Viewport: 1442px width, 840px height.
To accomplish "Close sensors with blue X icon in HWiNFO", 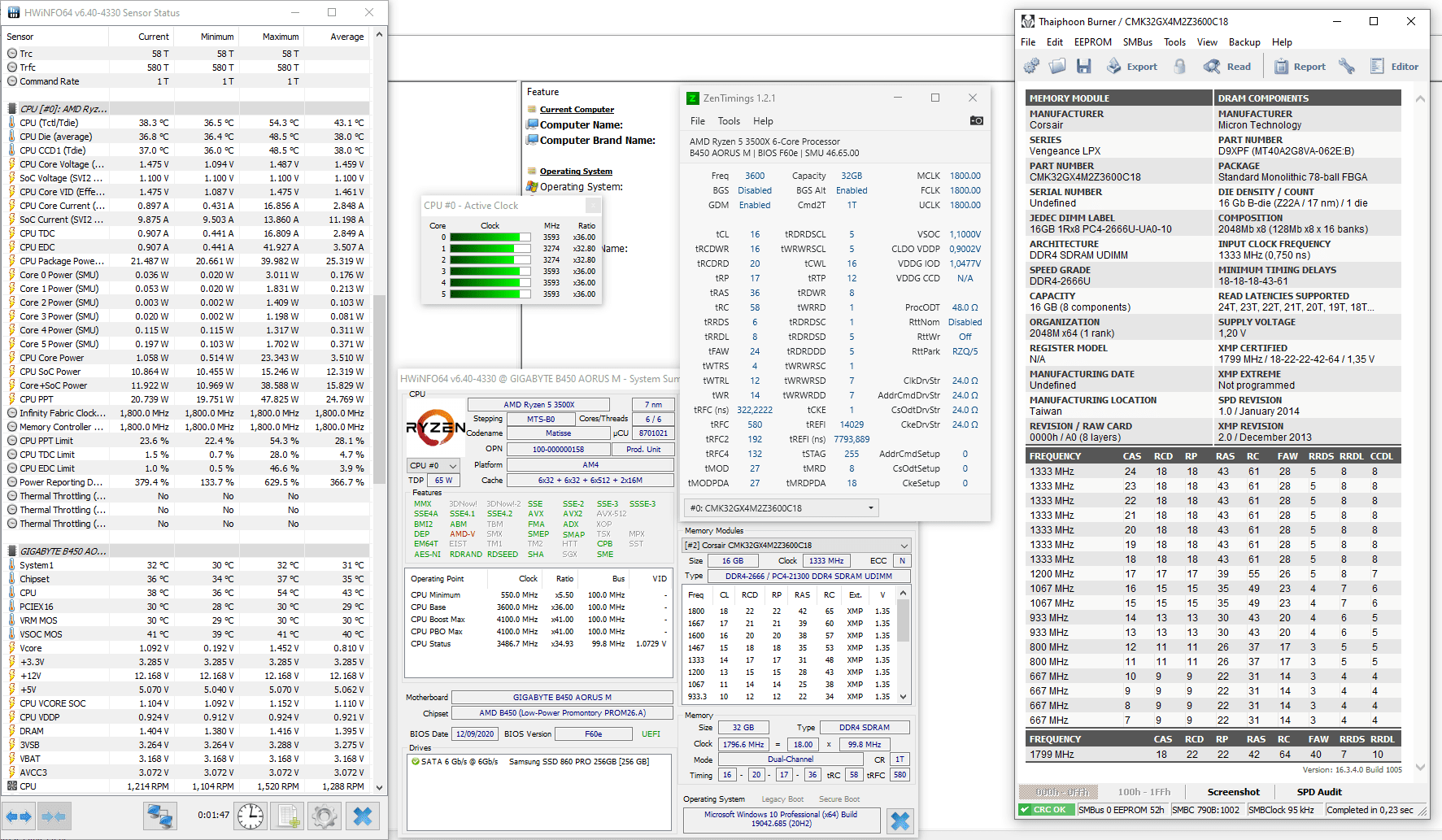I will pos(363,816).
